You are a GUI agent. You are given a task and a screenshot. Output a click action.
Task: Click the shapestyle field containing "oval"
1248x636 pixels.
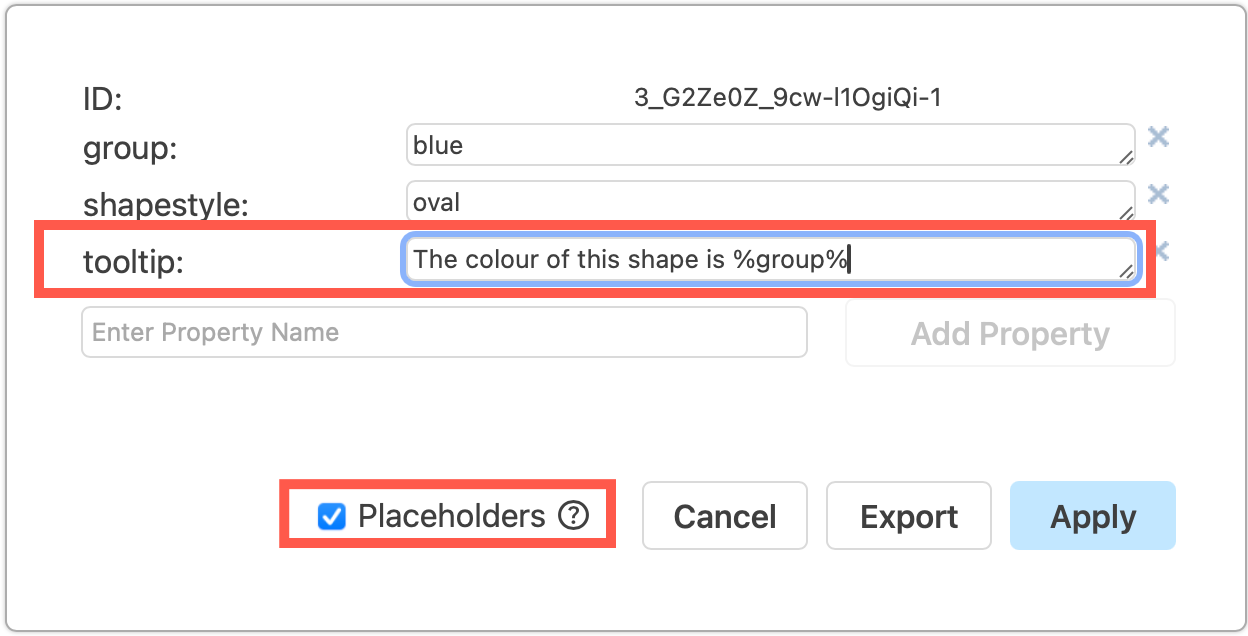pyautogui.click(x=770, y=201)
